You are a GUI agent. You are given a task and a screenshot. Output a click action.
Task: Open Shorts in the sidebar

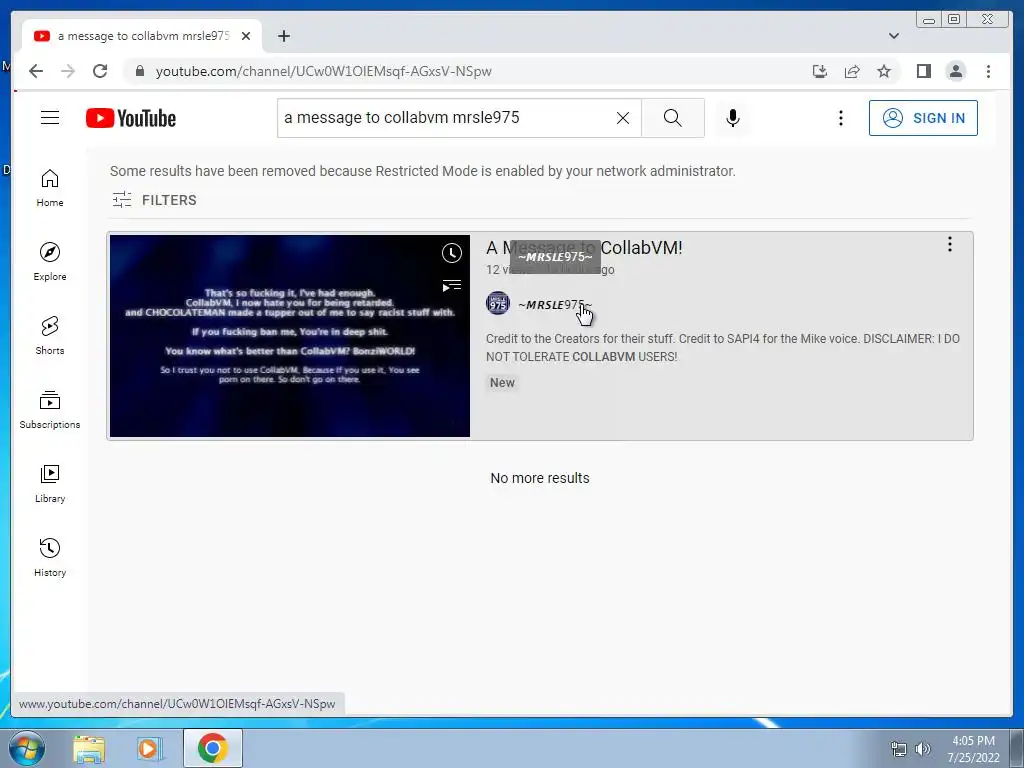(50, 336)
